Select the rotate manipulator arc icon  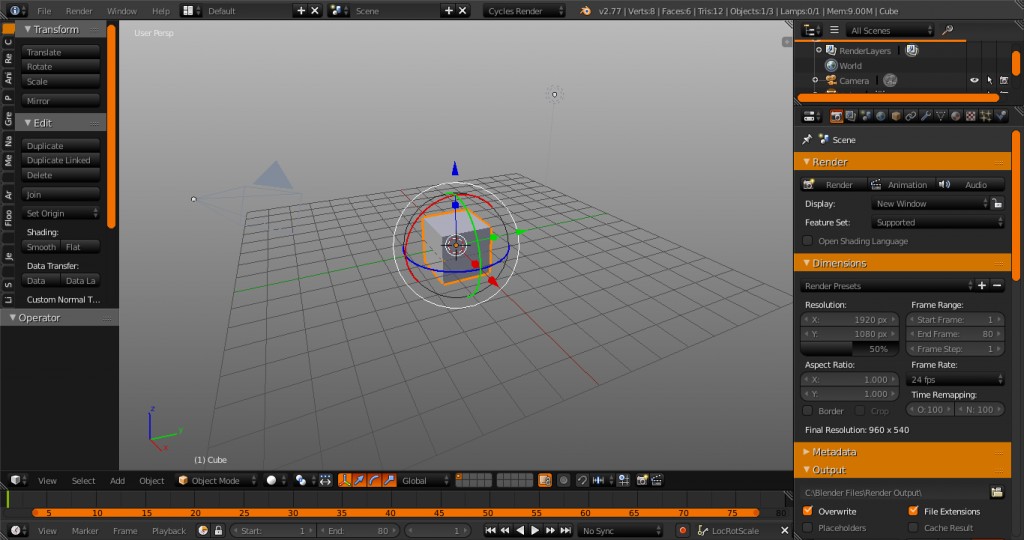point(374,481)
